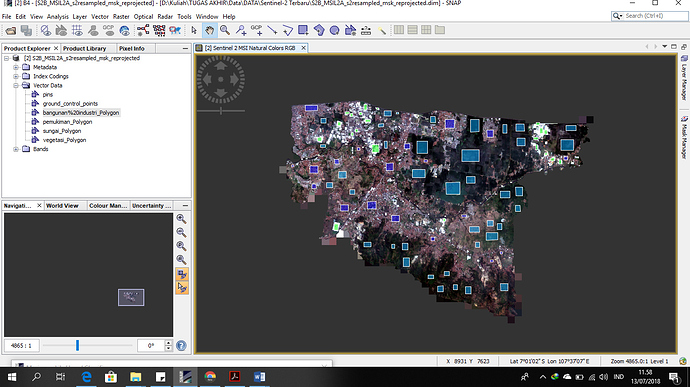Open the Navigation panel help icon

(181, 346)
